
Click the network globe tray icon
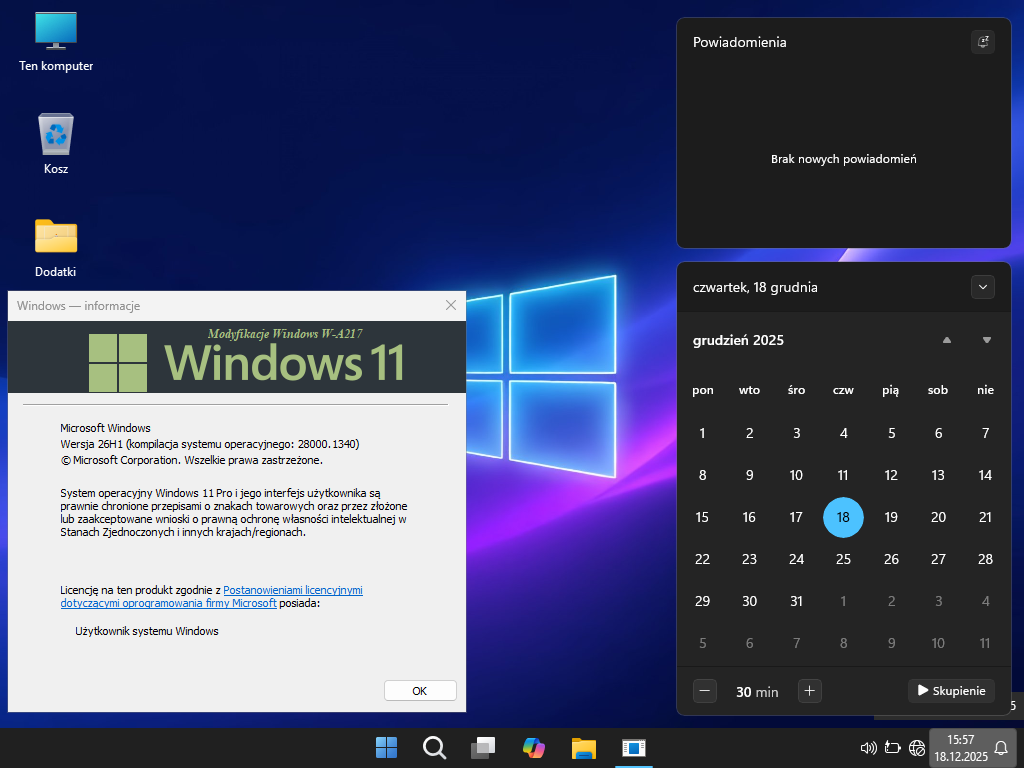[916, 747]
